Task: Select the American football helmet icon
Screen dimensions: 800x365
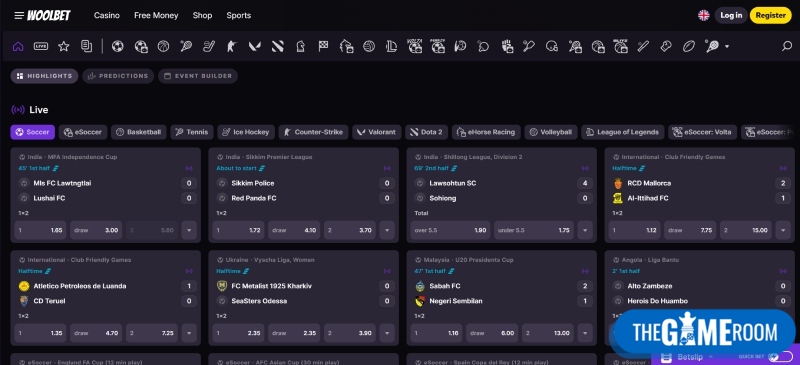Action: (x=552, y=46)
